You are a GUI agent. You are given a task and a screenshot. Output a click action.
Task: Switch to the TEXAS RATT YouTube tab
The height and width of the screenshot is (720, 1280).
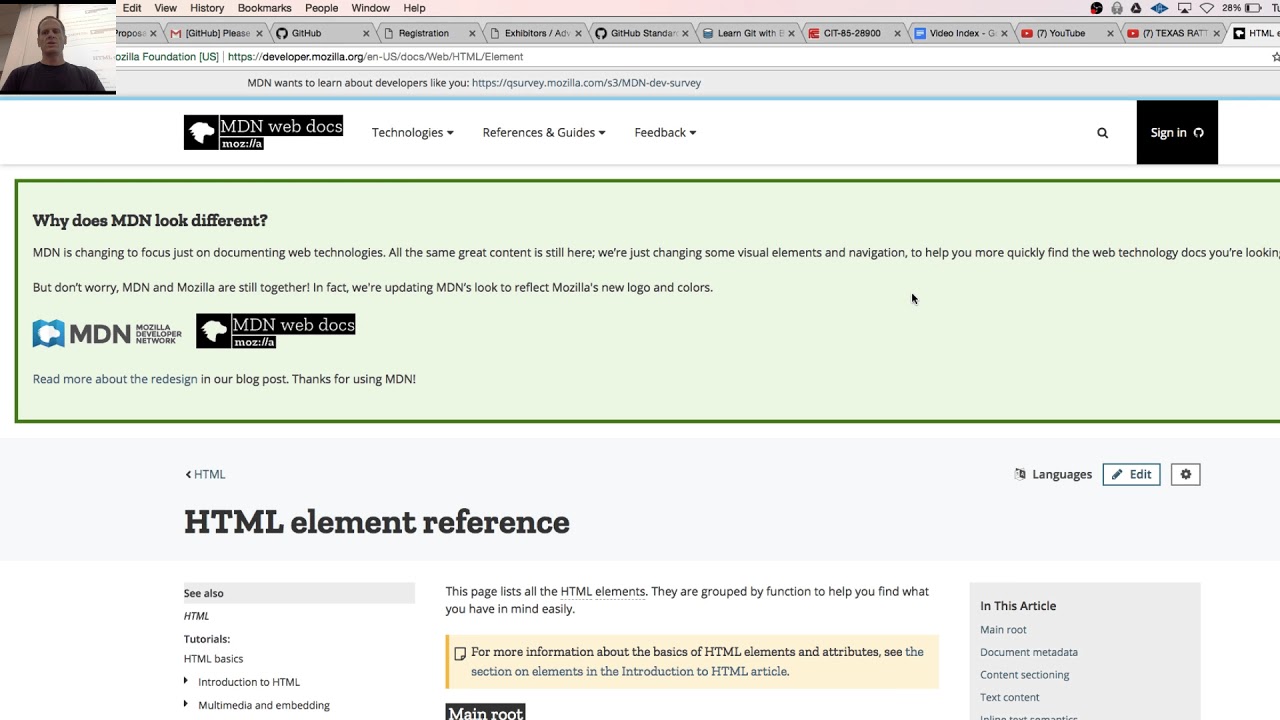coord(1173,33)
